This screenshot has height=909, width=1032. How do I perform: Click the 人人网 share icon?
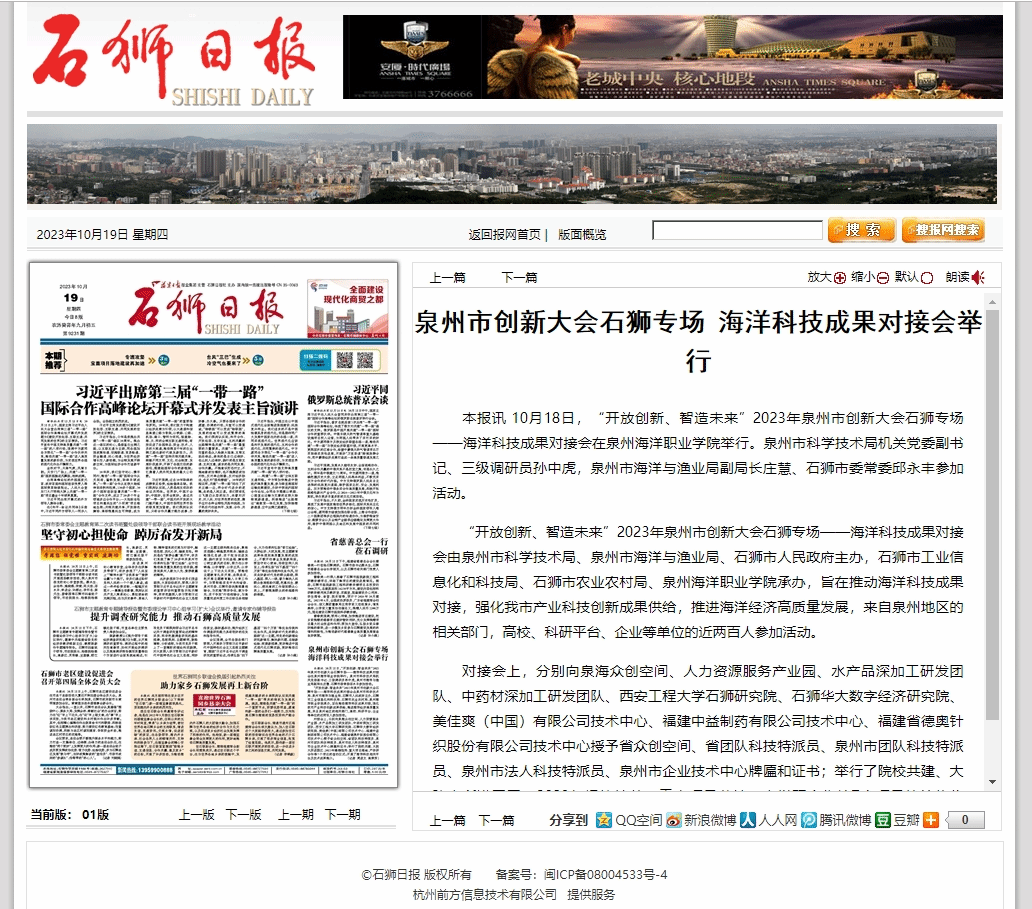[747, 820]
